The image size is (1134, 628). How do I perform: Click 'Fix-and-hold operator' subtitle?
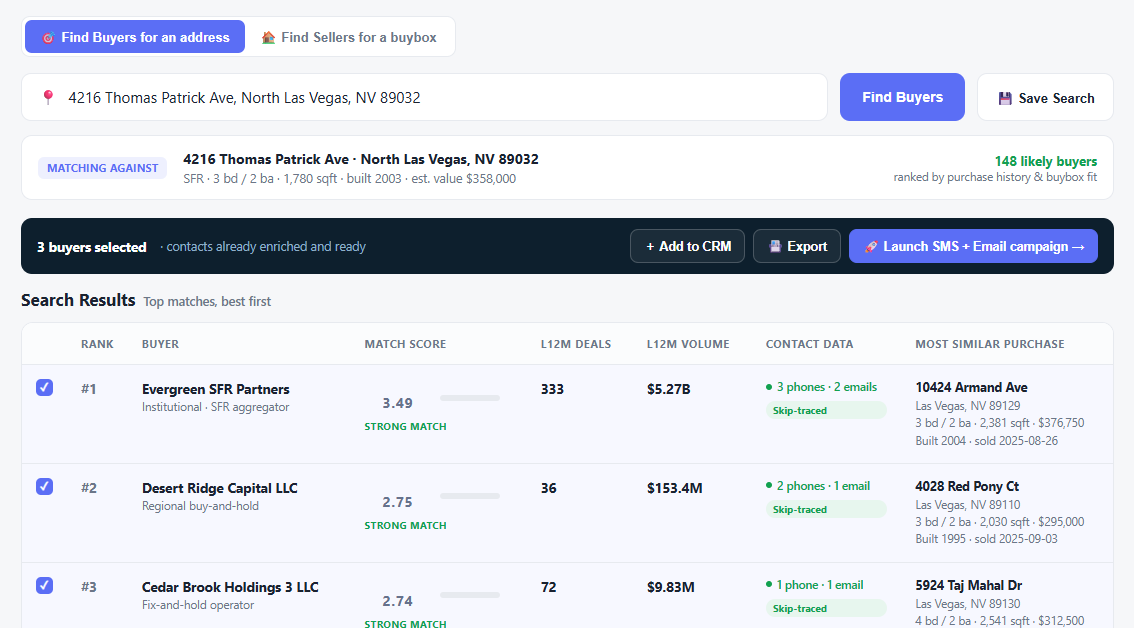click(x=198, y=606)
